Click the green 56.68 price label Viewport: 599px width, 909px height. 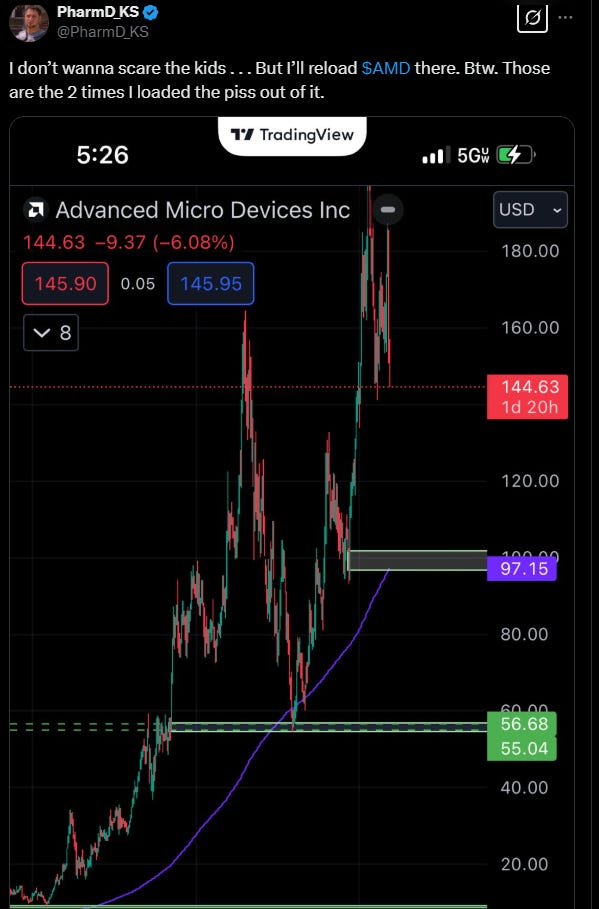(521, 723)
